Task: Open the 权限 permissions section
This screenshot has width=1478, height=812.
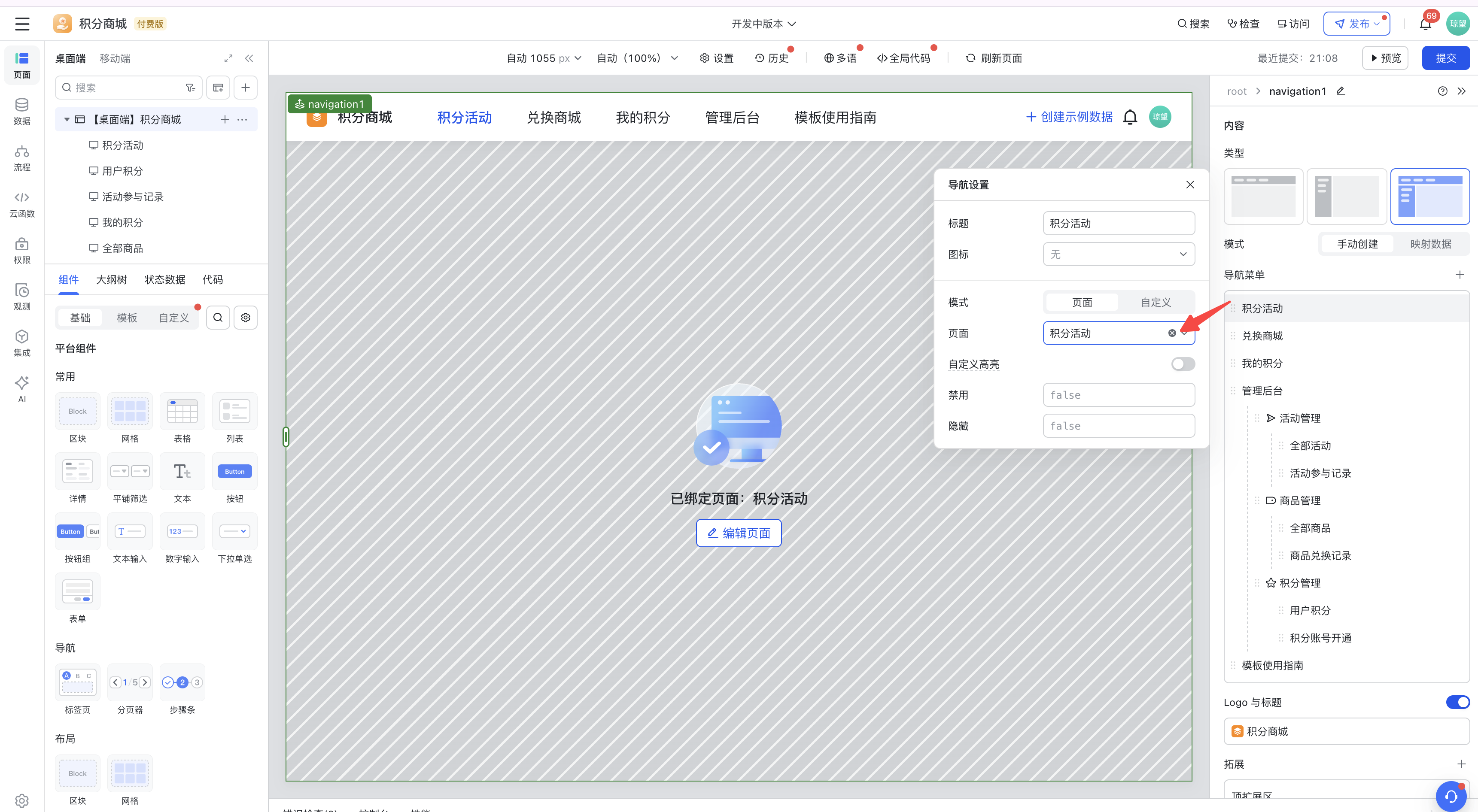Action: 22,251
